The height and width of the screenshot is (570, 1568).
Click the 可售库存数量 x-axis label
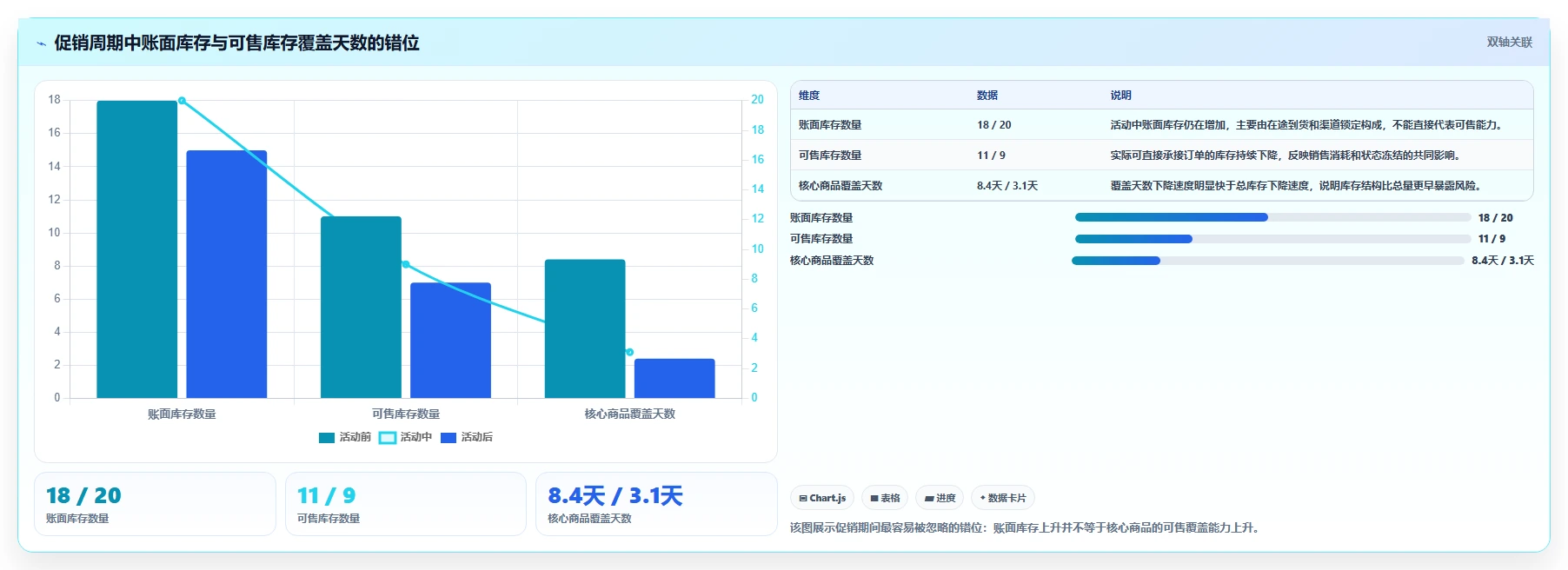[x=406, y=414]
